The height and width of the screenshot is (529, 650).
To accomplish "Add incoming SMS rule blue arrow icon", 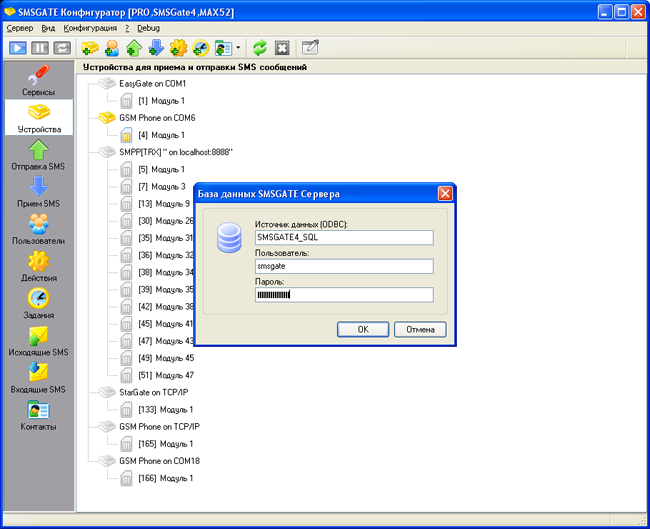I will [156, 48].
